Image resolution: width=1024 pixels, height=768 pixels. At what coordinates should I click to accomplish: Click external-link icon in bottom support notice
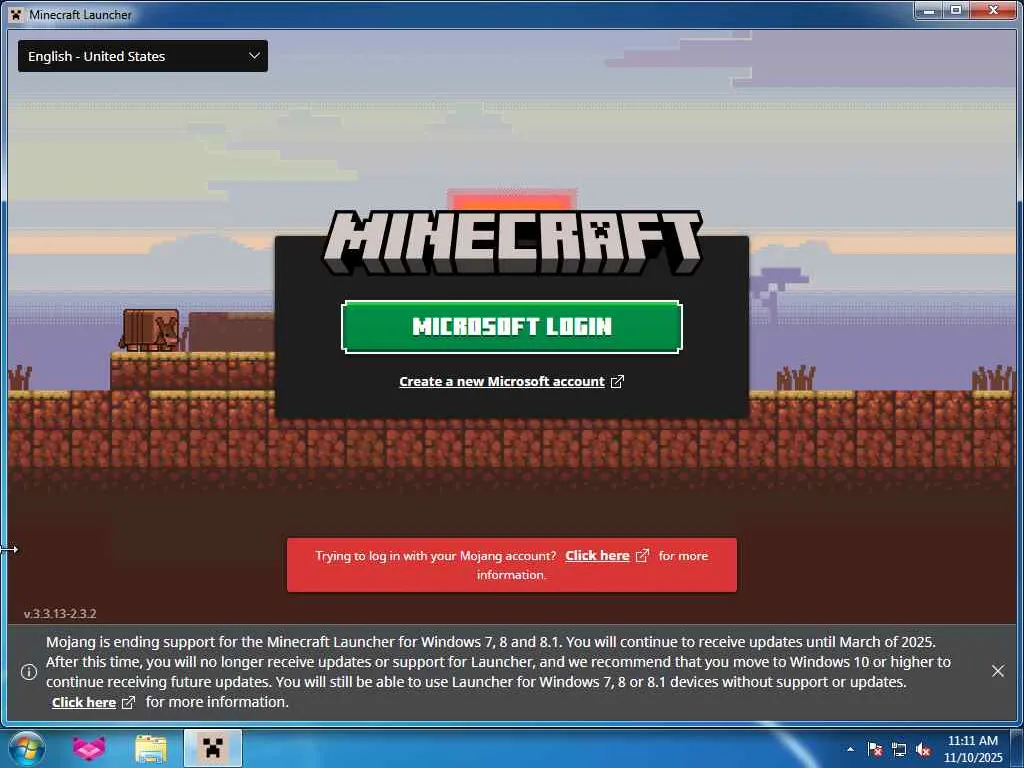tap(129, 703)
